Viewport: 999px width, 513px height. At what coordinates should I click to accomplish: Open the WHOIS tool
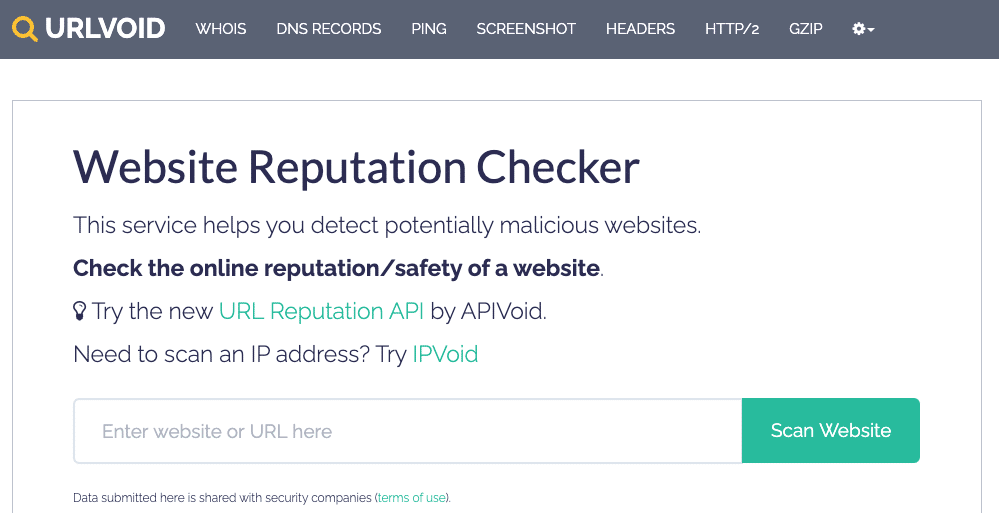(221, 29)
